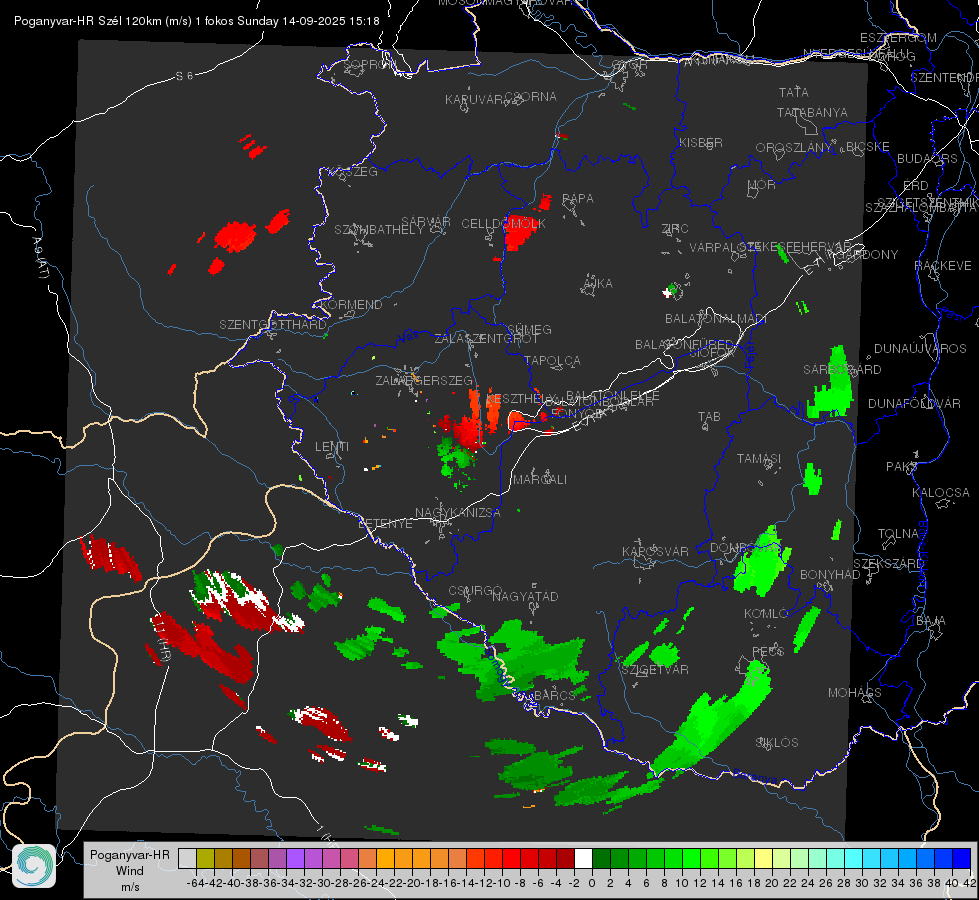
Task: Select the purple -34 m/s legend swatch
Action: [x=295, y=858]
